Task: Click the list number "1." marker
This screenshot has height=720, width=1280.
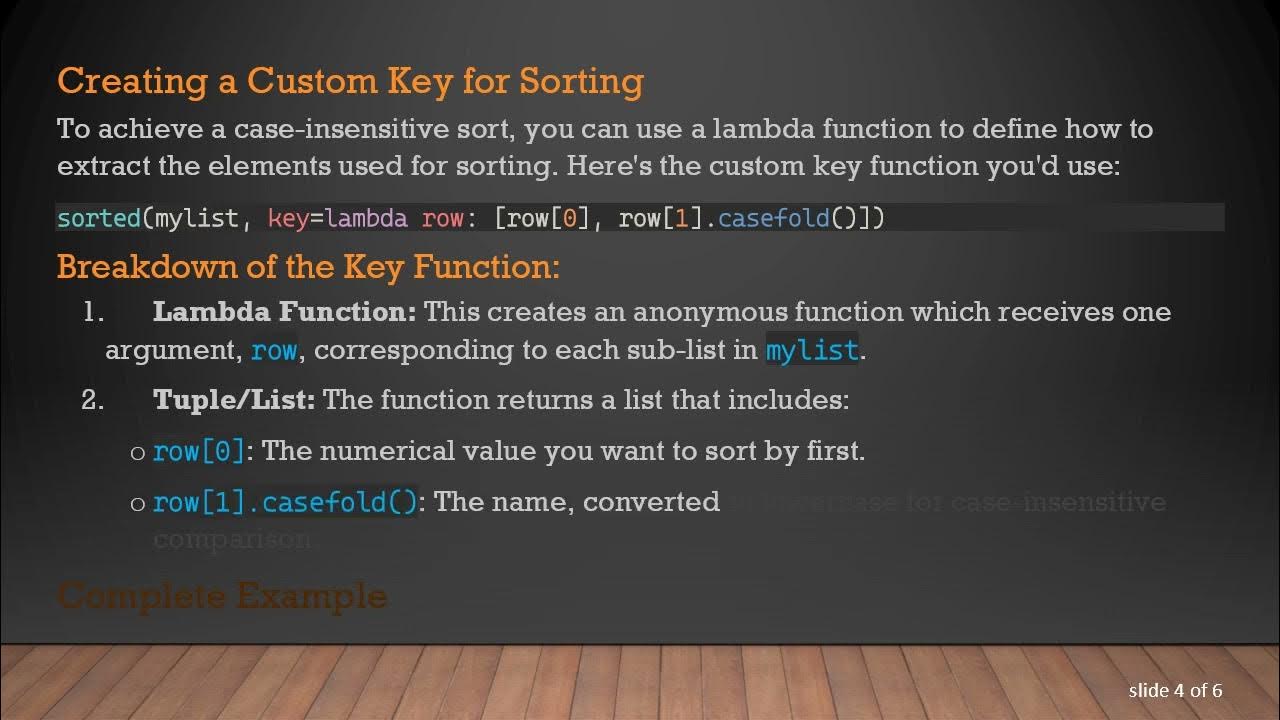Action: (x=94, y=312)
